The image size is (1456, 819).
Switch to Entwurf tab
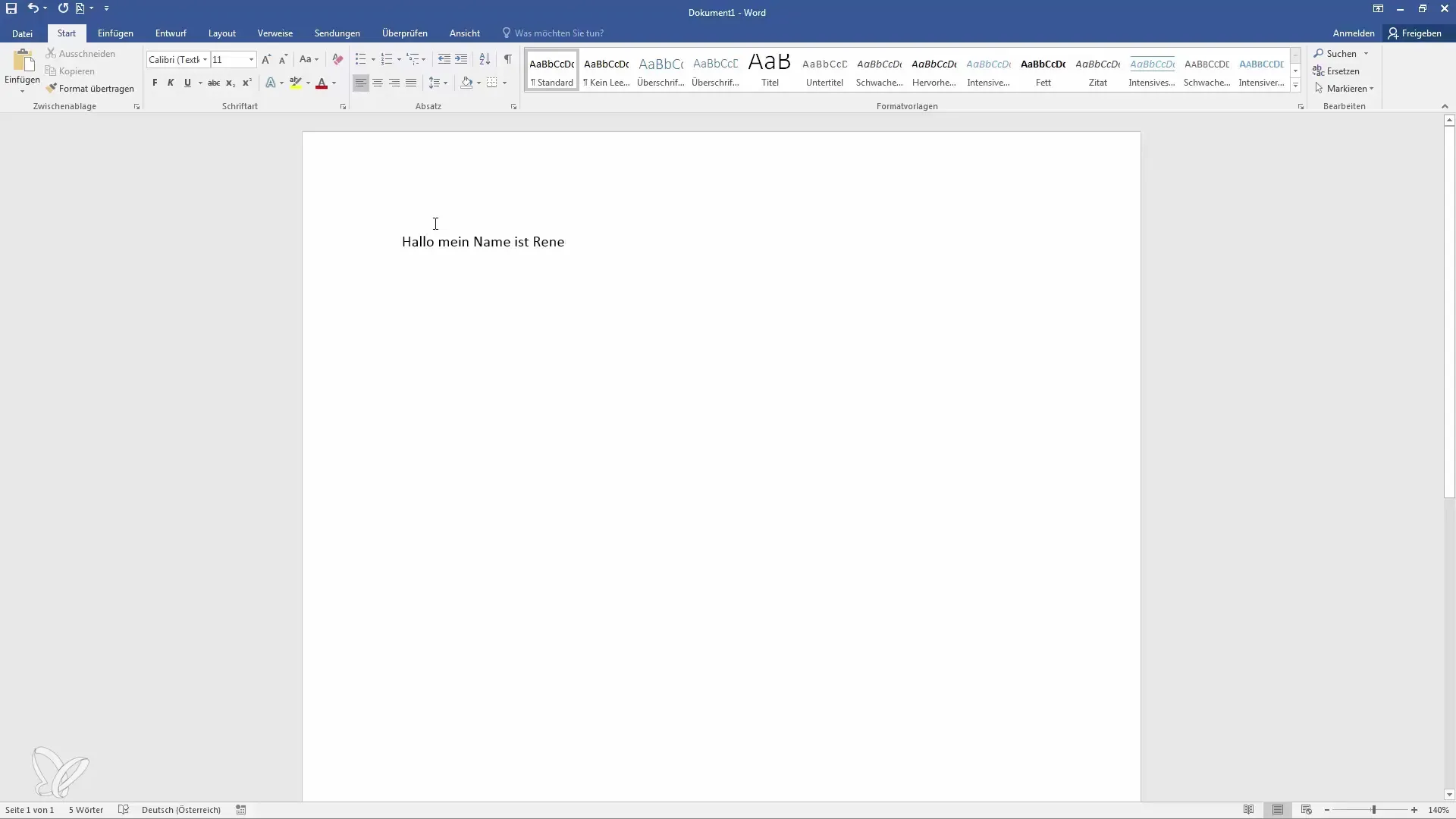coord(171,33)
